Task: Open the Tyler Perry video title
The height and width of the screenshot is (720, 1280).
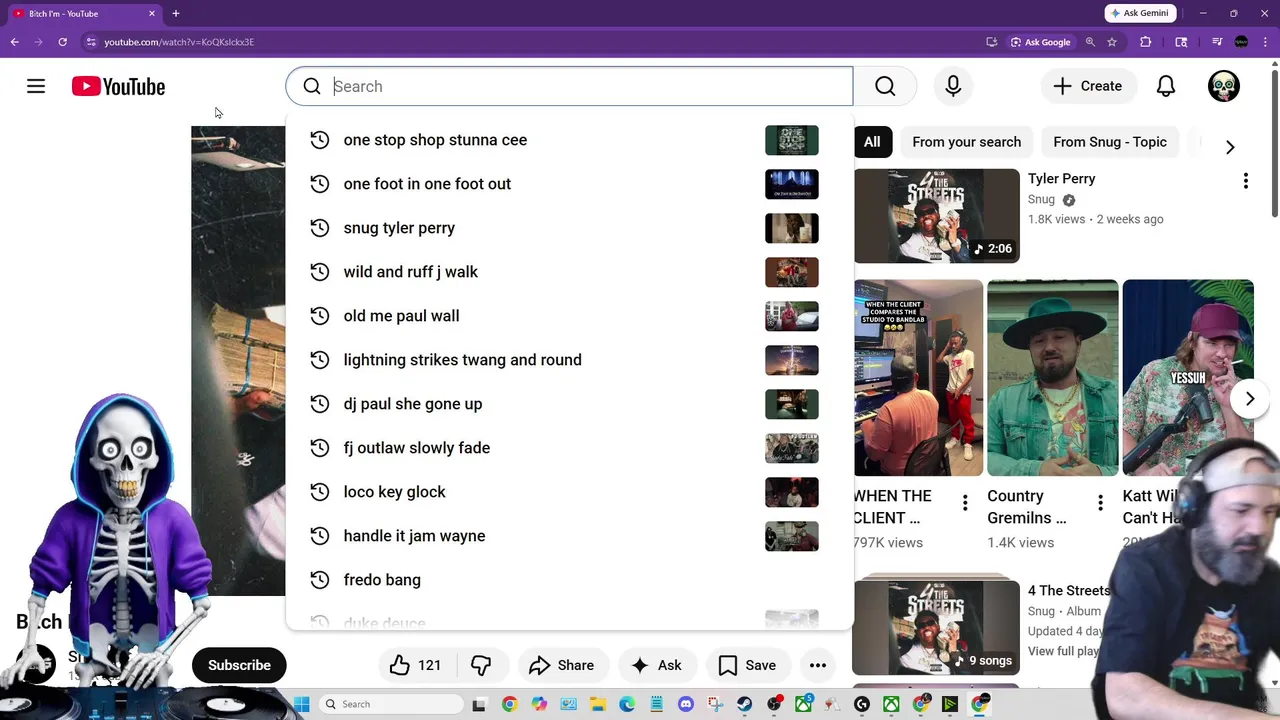Action: 1061,179
